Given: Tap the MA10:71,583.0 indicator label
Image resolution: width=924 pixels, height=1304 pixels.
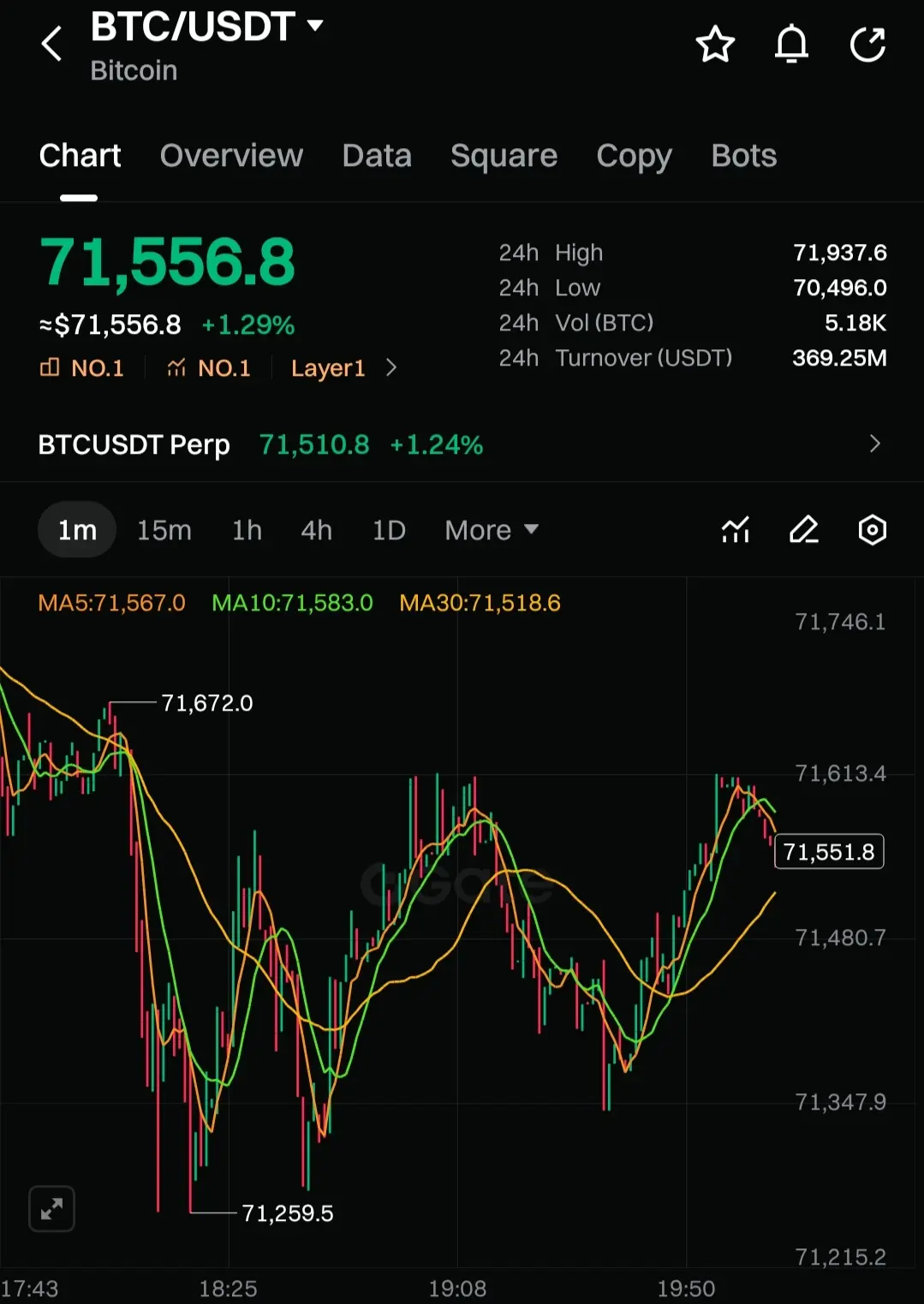Looking at the screenshot, I should [x=292, y=603].
